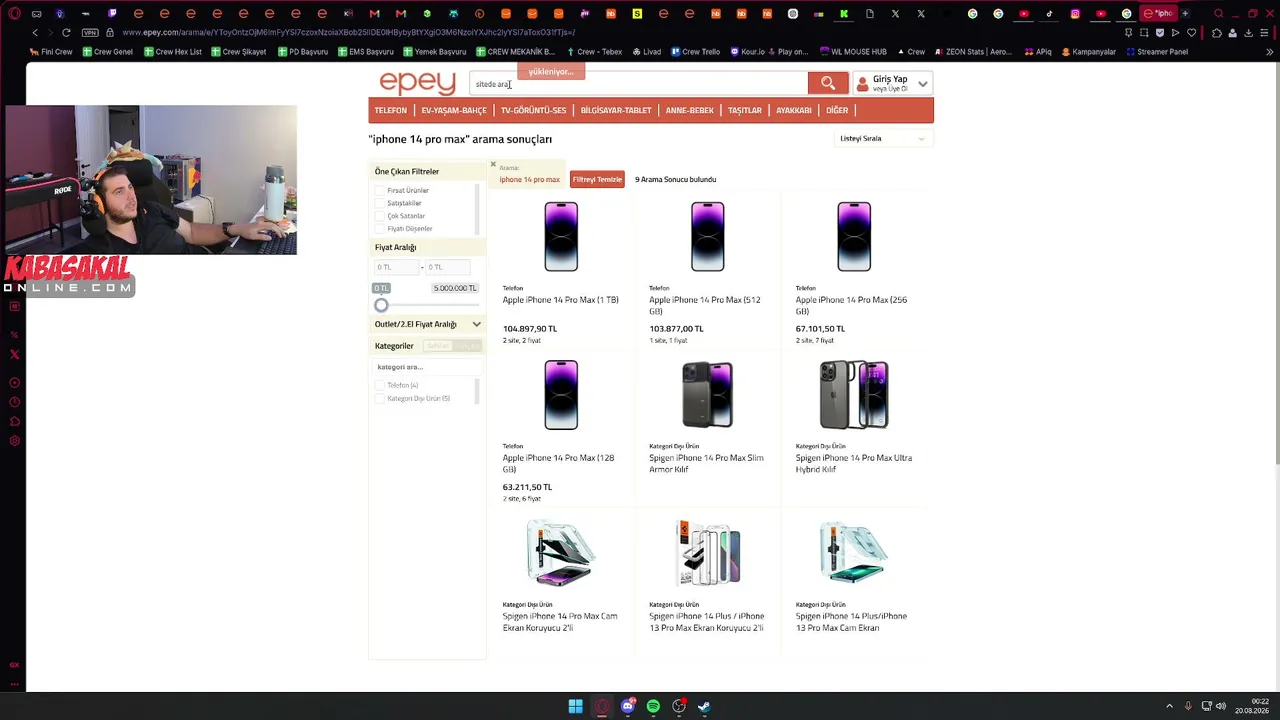
Task: Click the percent deals icon in sidebar
Action: pyautogui.click(x=14, y=335)
